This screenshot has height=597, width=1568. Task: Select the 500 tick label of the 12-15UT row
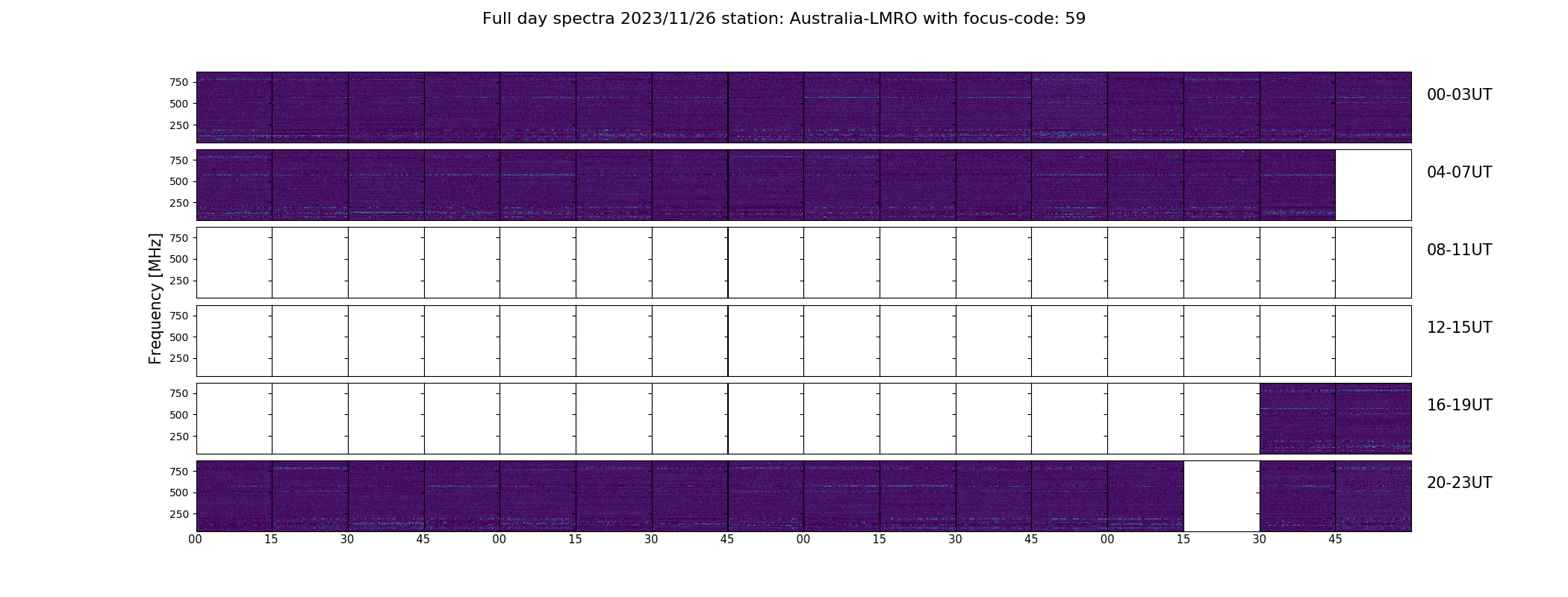[x=179, y=337]
